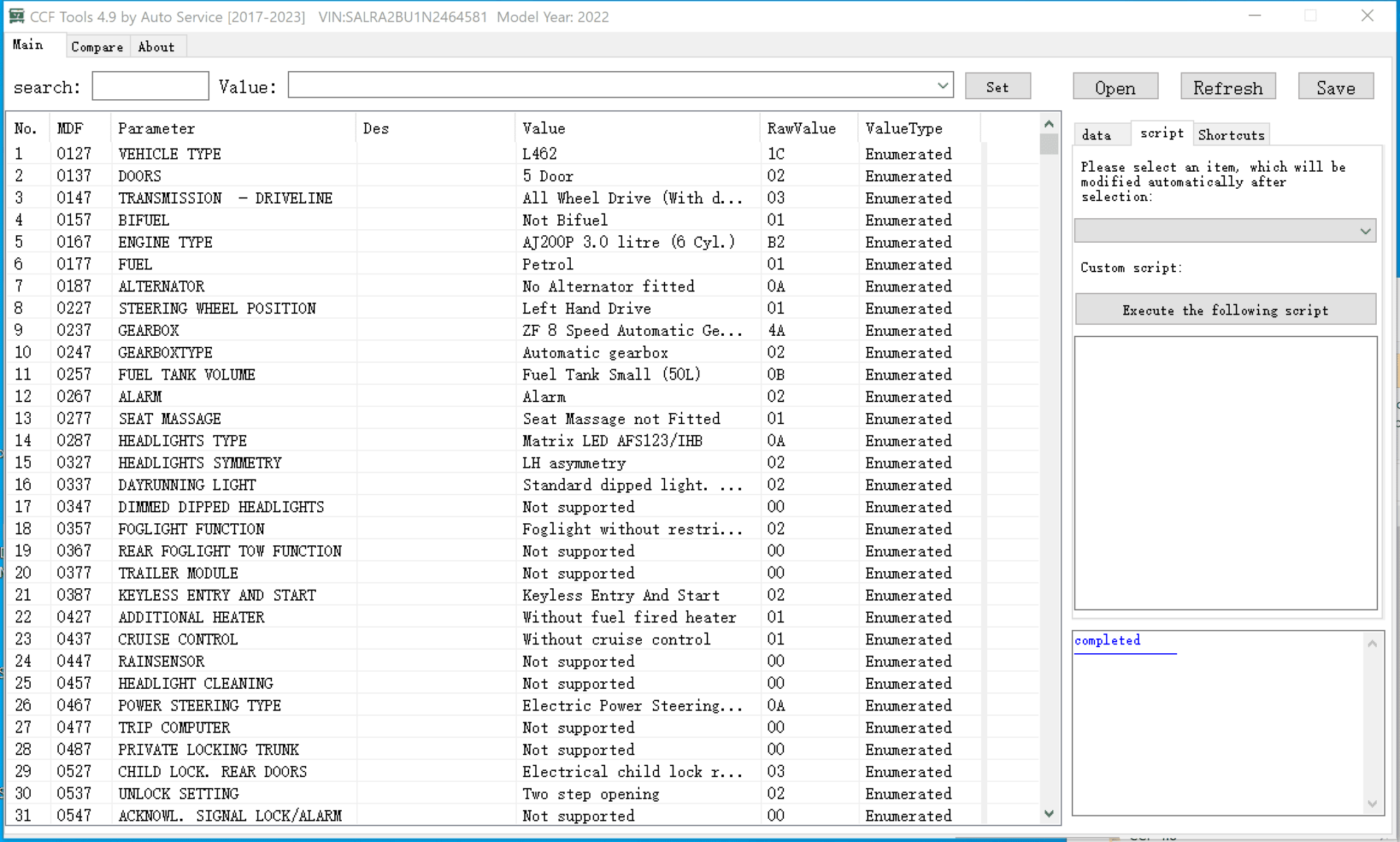The width and height of the screenshot is (1400, 842).
Task: Click inside the custom script text area
Action: tap(1224, 472)
